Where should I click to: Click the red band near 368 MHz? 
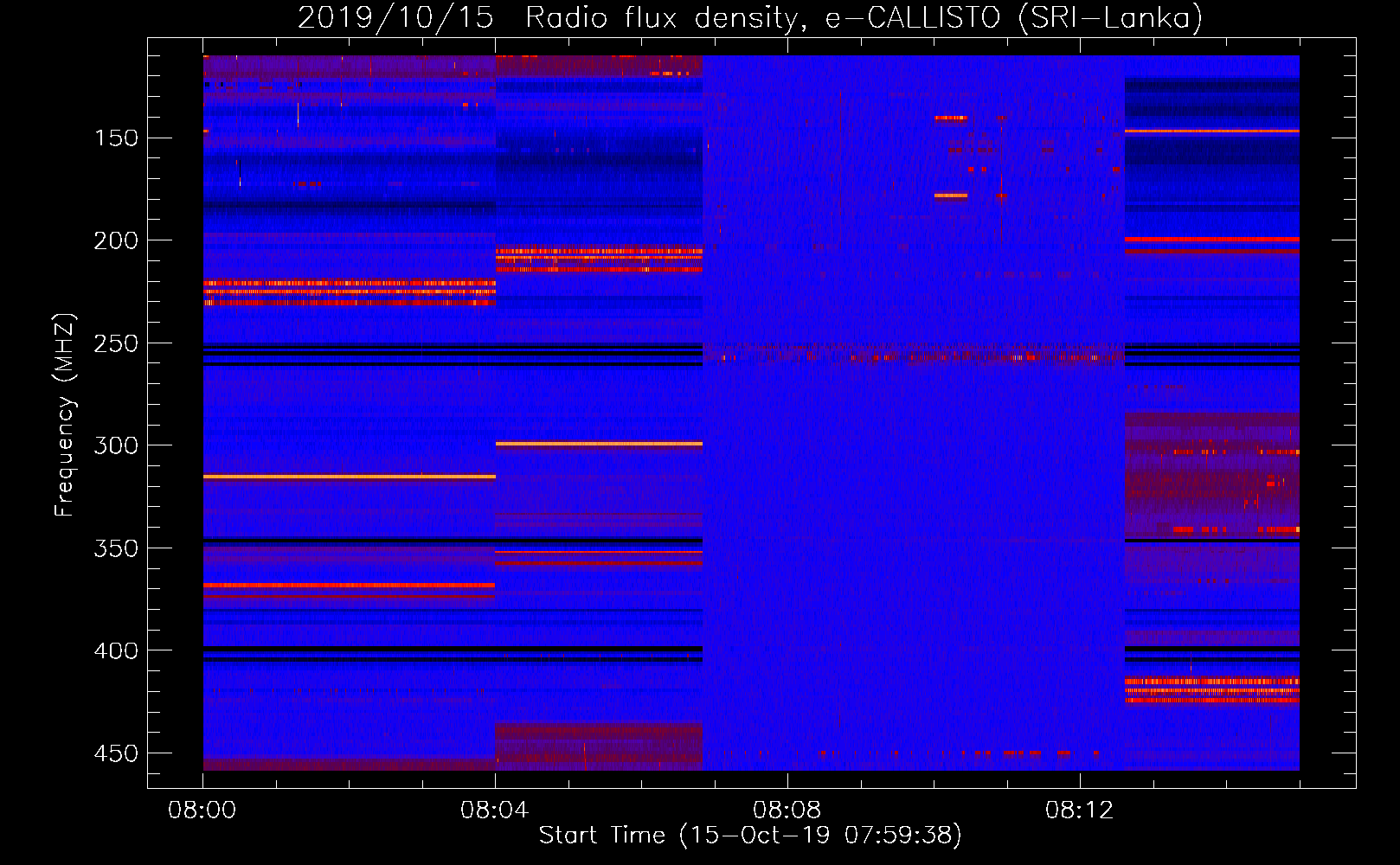coord(350,586)
